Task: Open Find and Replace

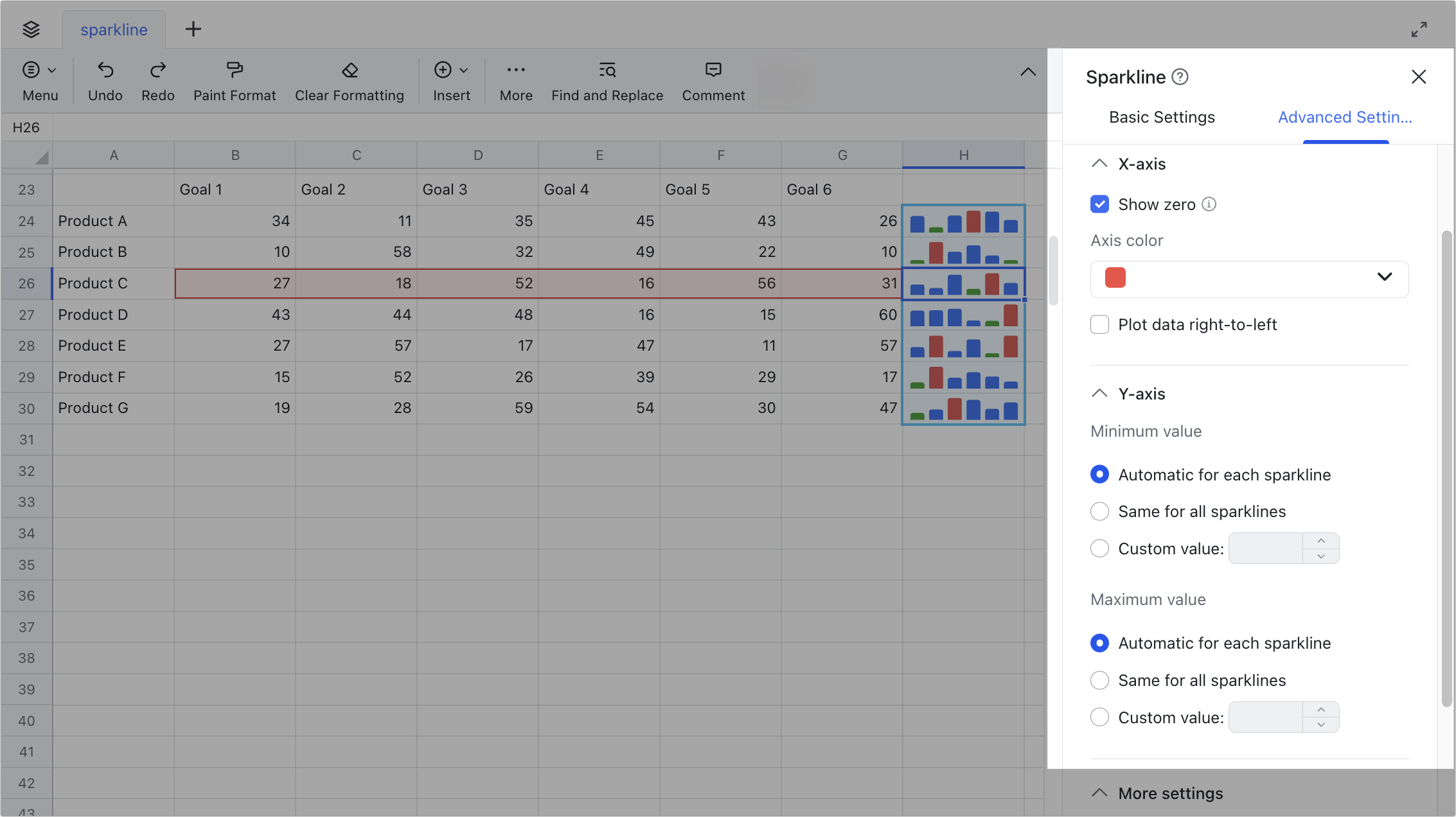Action: (x=607, y=80)
